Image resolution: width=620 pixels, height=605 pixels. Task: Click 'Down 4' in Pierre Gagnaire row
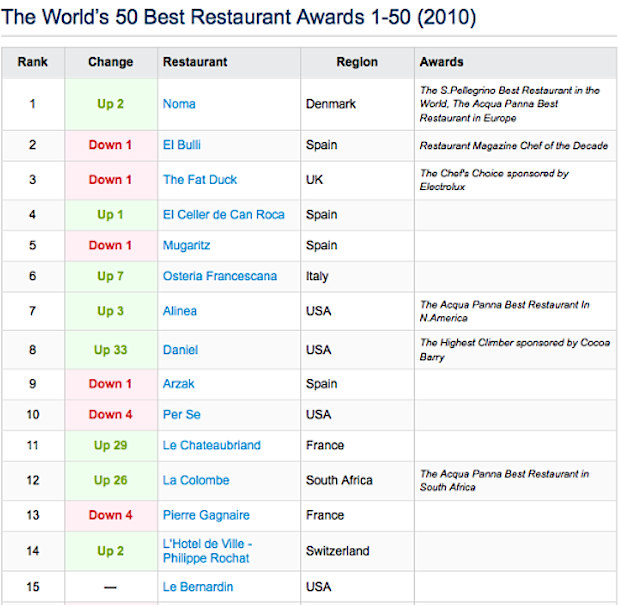pos(111,515)
